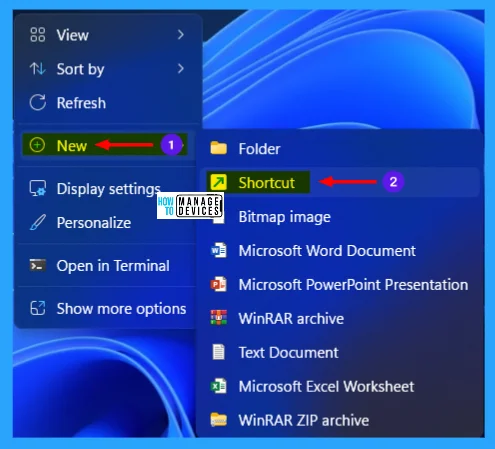Click the Excel worksheet icon
The image size is (495, 449).
click(x=219, y=386)
